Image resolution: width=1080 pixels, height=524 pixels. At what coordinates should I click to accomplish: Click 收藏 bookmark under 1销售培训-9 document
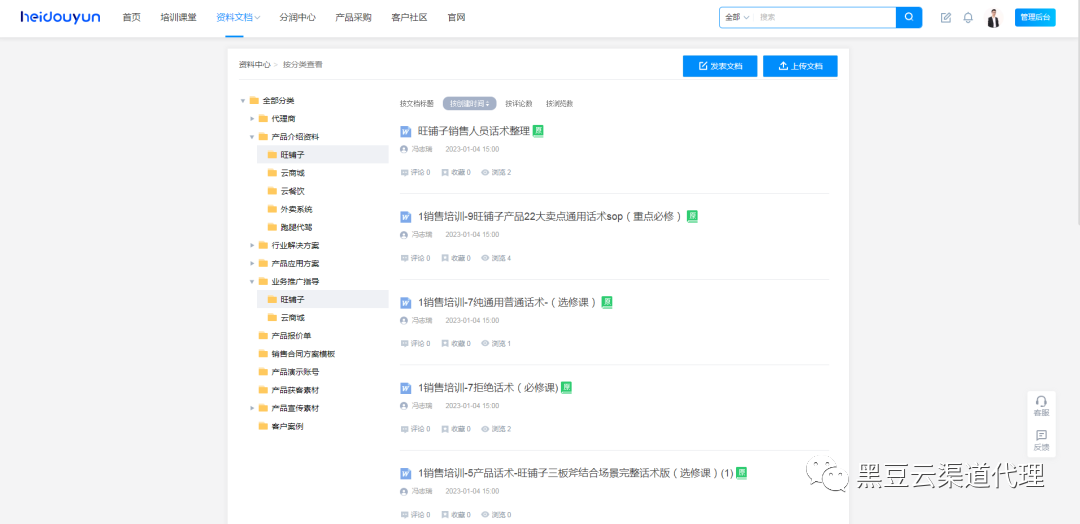click(445, 258)
